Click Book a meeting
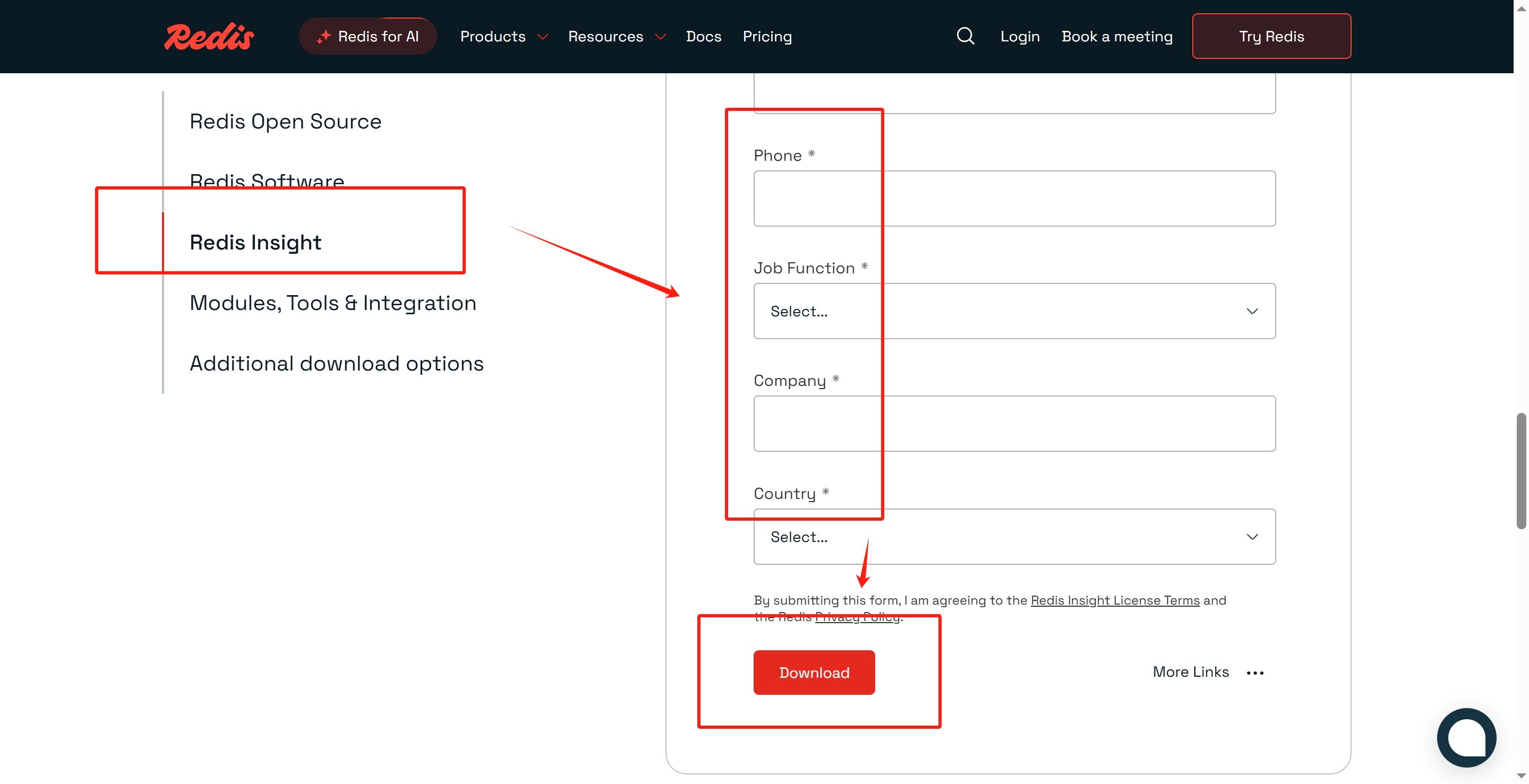This screenshot has width=1529, height=784. (x=1116, y=37)
